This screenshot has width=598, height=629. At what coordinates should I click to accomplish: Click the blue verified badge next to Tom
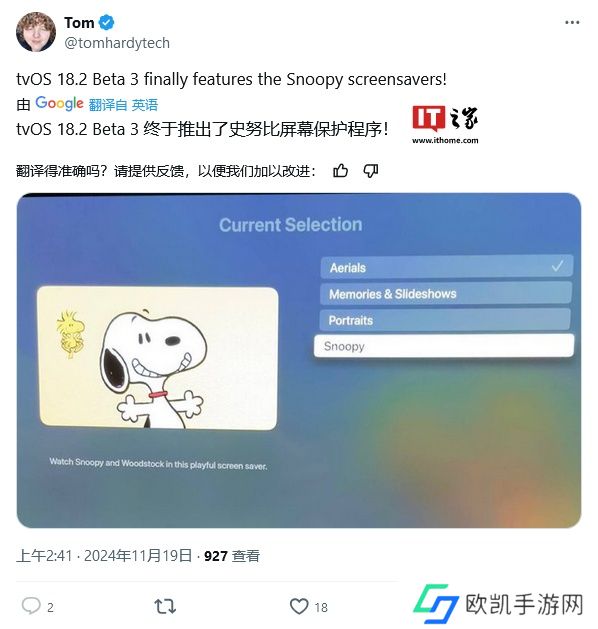click(106, 22)
